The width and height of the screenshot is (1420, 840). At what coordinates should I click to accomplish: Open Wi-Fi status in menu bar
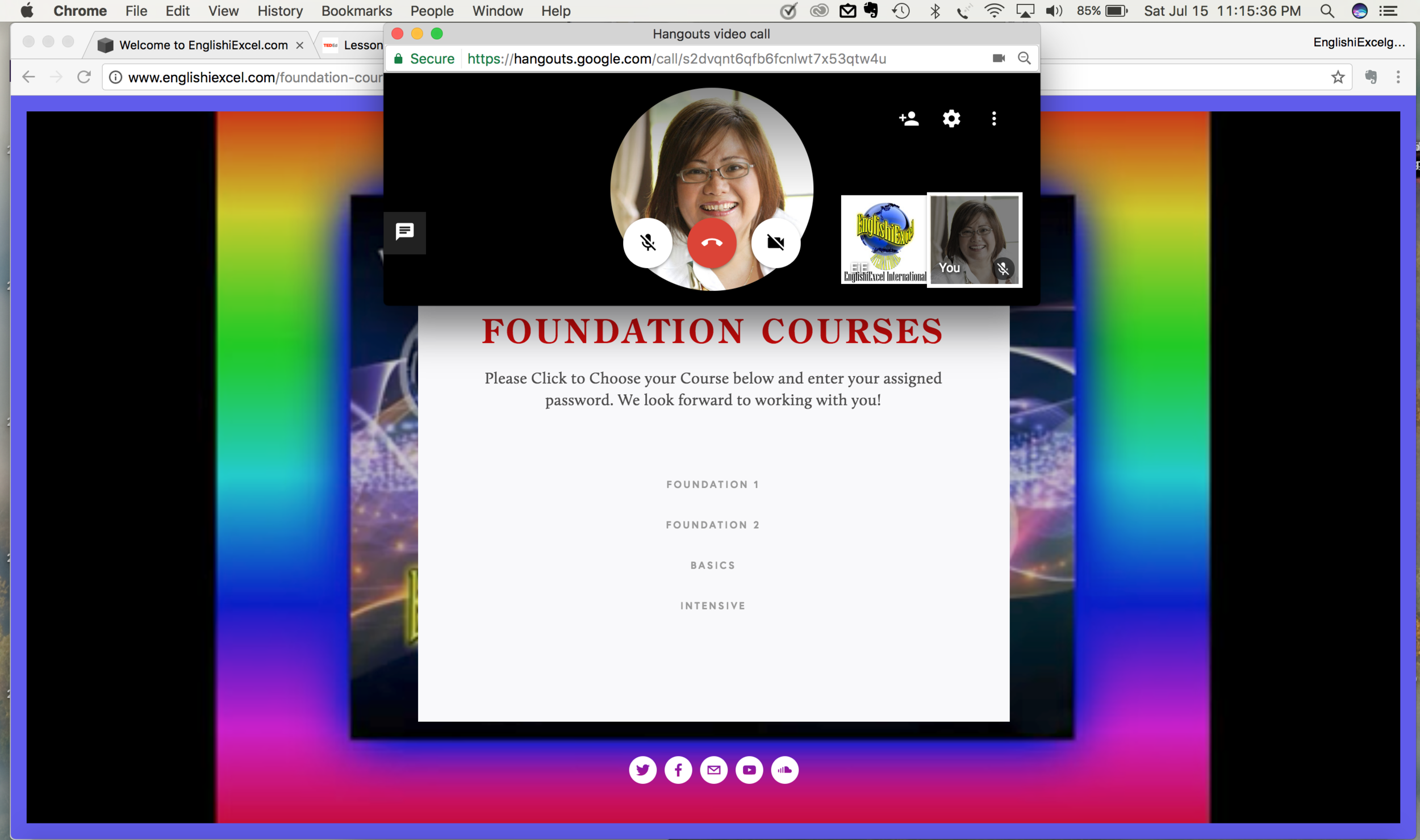click(994, 11)
